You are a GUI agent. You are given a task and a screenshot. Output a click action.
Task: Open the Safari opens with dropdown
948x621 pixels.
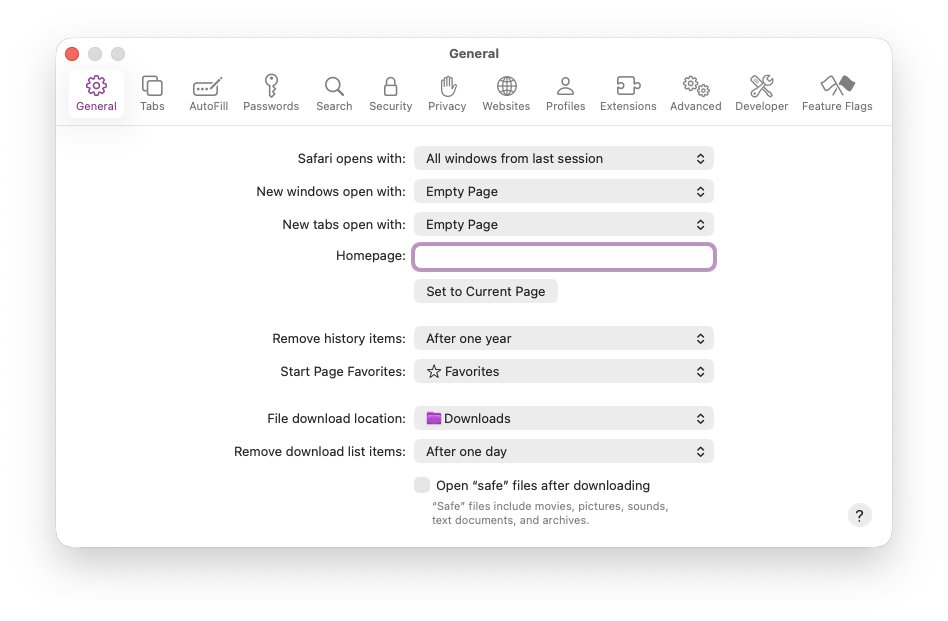(563, 158)
